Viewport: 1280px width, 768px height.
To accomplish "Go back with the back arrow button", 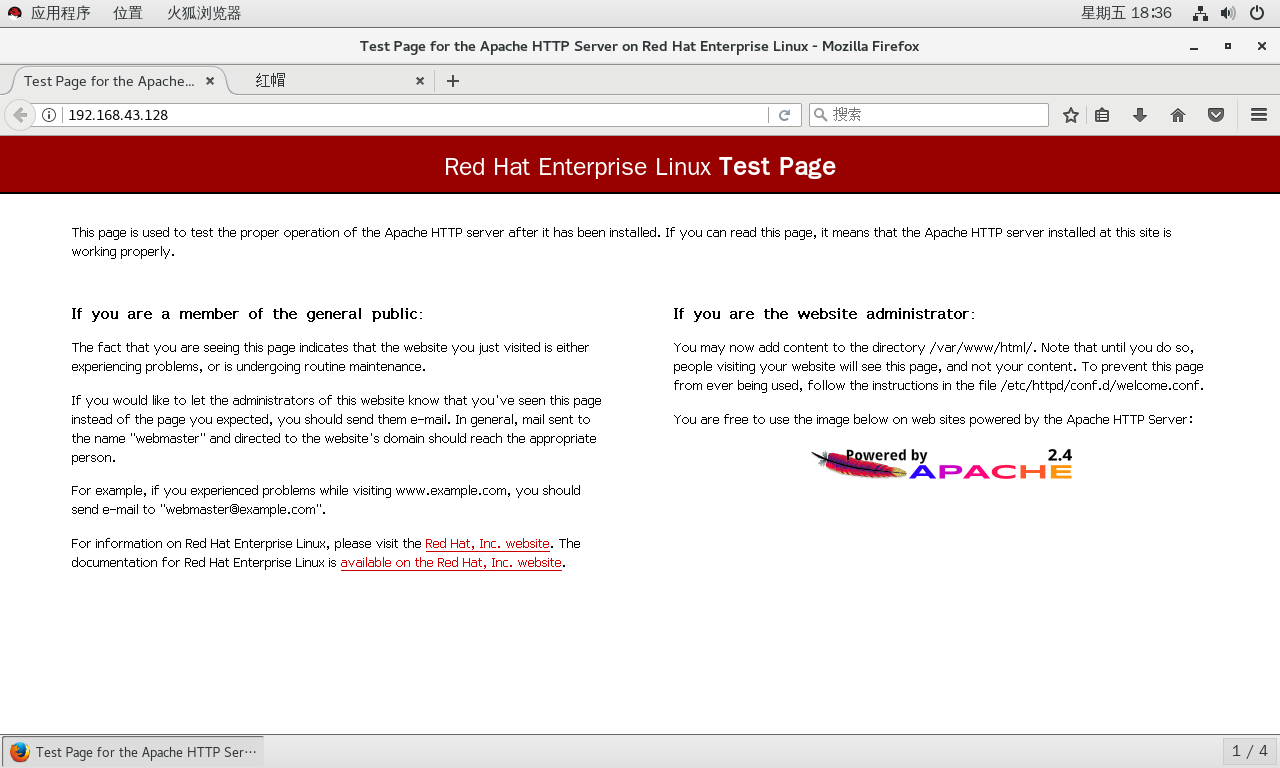I will point(20,115).
